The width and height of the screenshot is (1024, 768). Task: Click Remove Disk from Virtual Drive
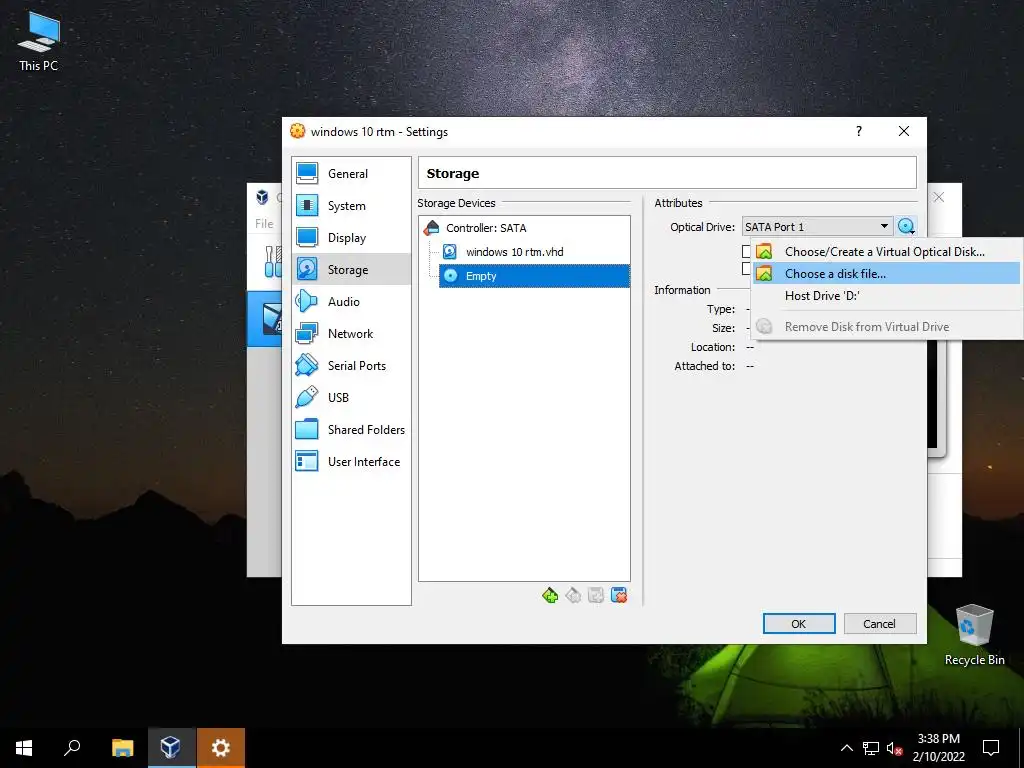point(886,327)
